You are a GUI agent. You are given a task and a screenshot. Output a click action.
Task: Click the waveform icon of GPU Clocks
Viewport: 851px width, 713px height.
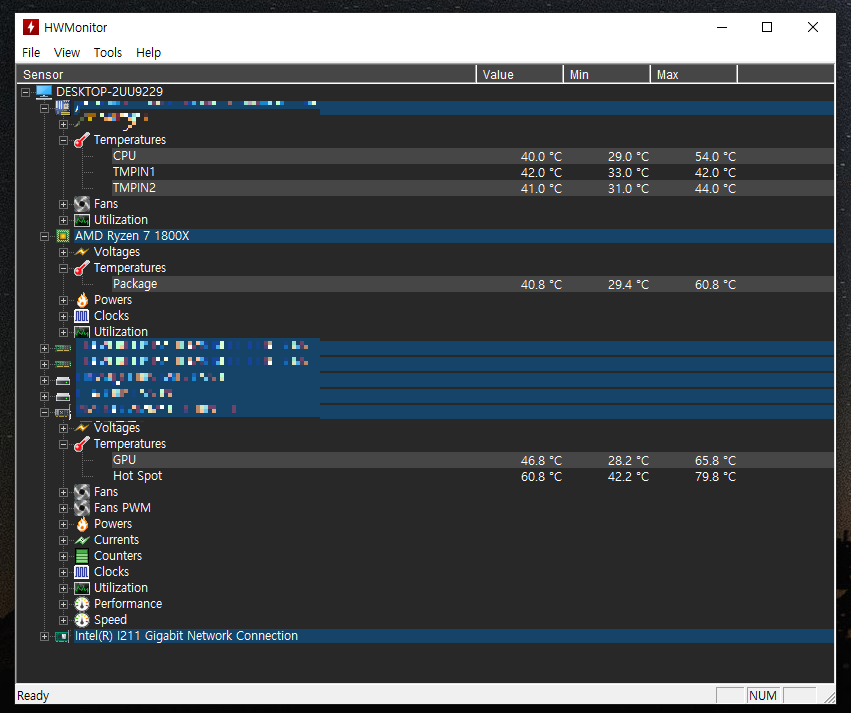(x=81, y=572)
